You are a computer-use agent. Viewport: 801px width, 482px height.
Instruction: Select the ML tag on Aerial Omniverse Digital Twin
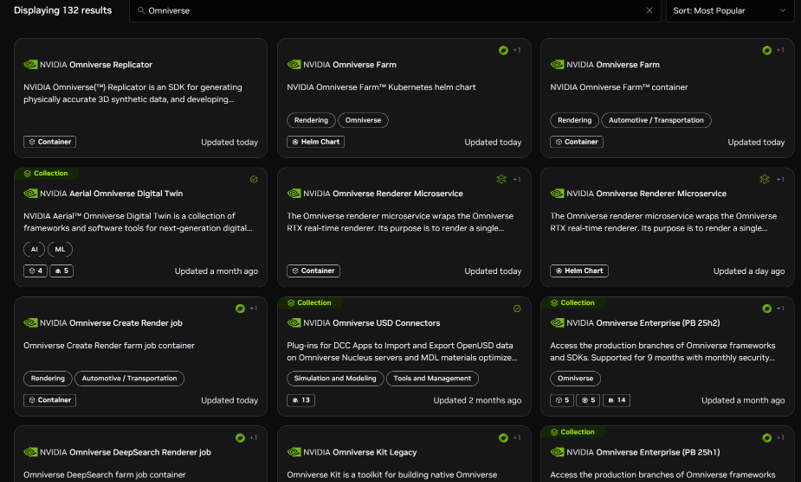(60, 249)
